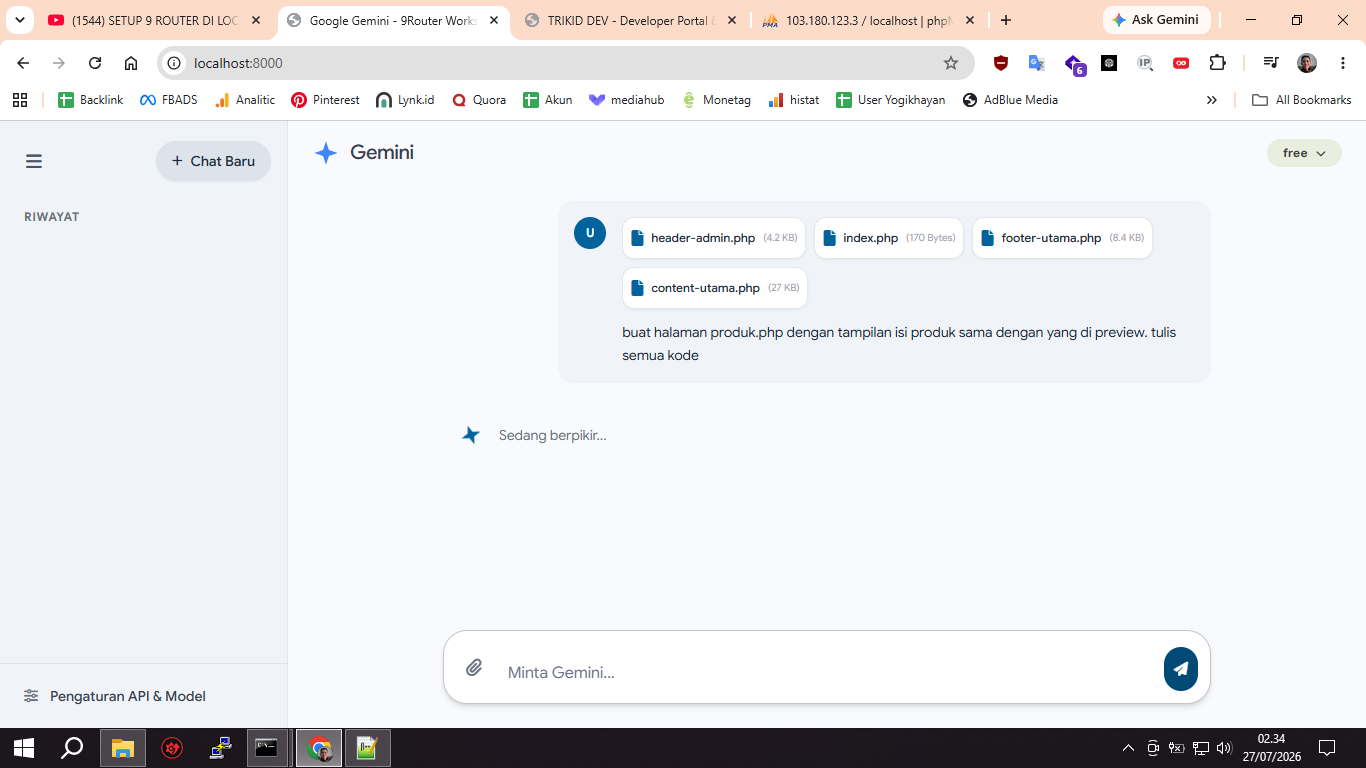Open the Quora bookmark
Viewport: 1366px width, 768px height.
click(479, 100)
